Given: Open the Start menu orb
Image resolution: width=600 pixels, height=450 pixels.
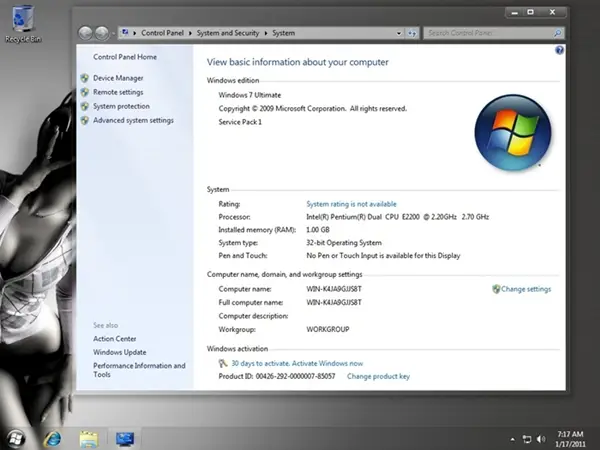Looking at the screenshot, I should pyautogui.click(x=16, y=439).
